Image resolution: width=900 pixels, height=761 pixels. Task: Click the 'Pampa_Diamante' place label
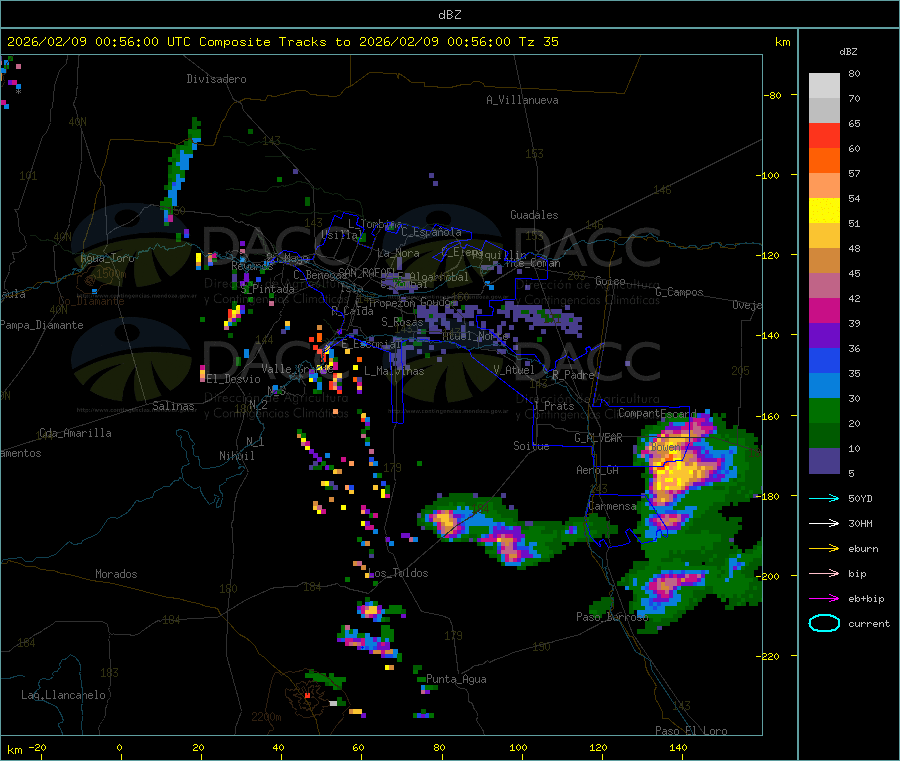(x=42, y=325)
